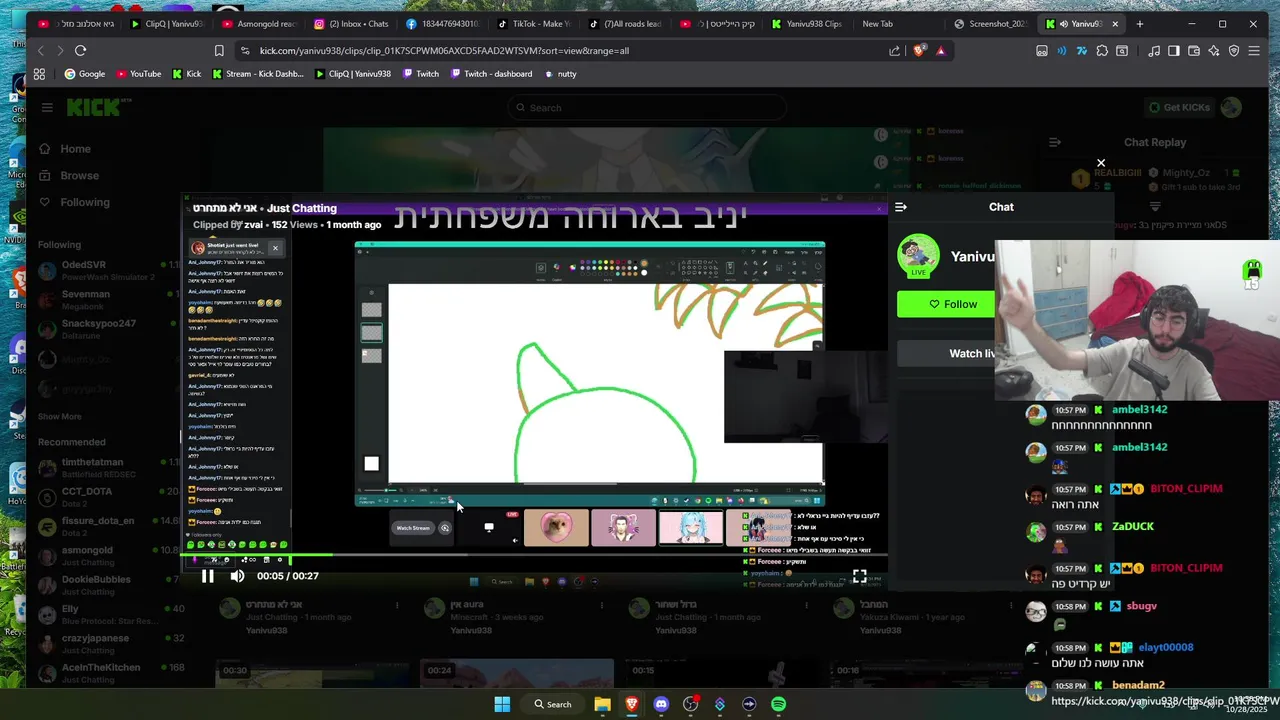Click the Watch live button

[971, 353]
